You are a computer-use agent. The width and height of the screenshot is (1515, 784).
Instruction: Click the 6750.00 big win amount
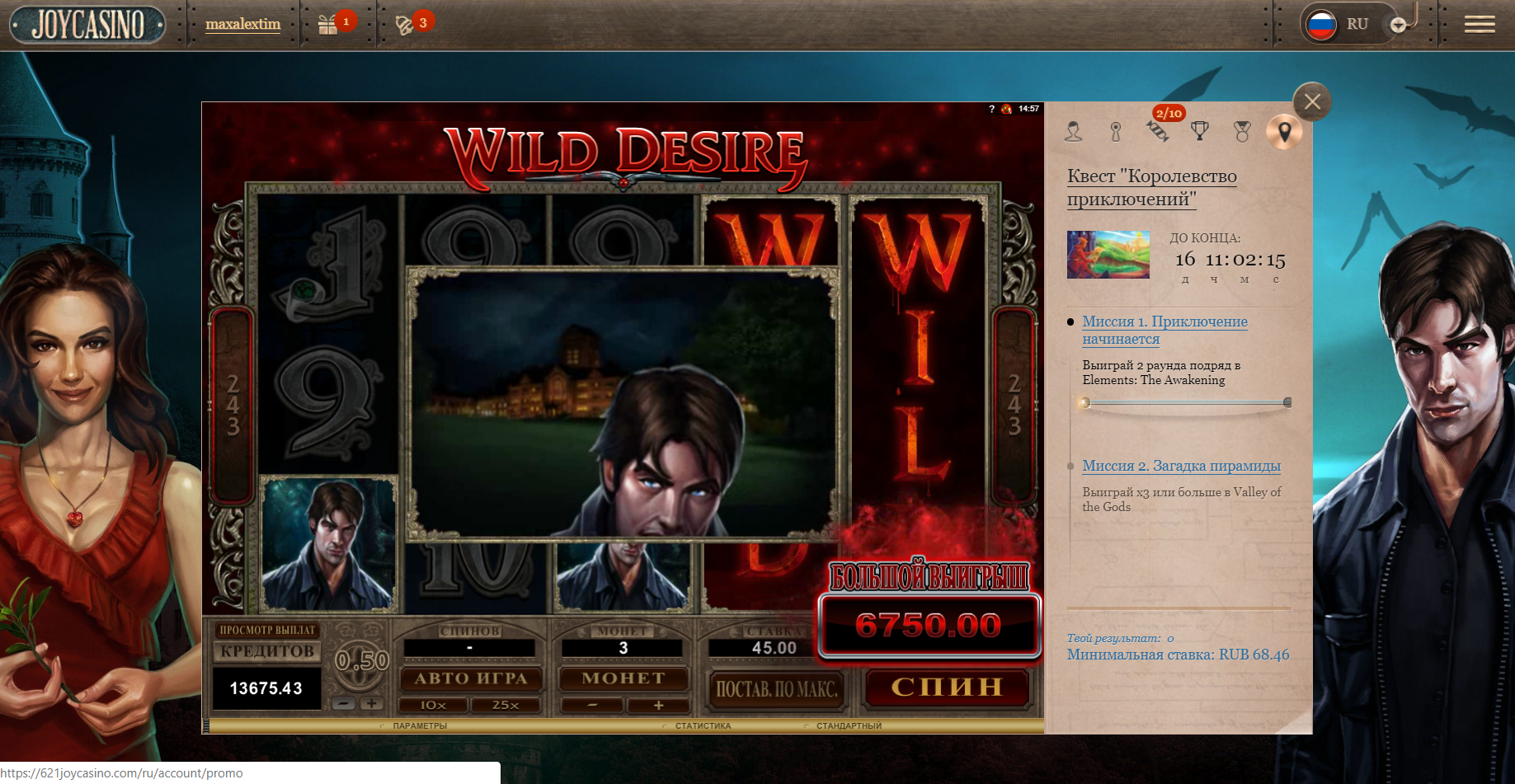click(929, 626)
